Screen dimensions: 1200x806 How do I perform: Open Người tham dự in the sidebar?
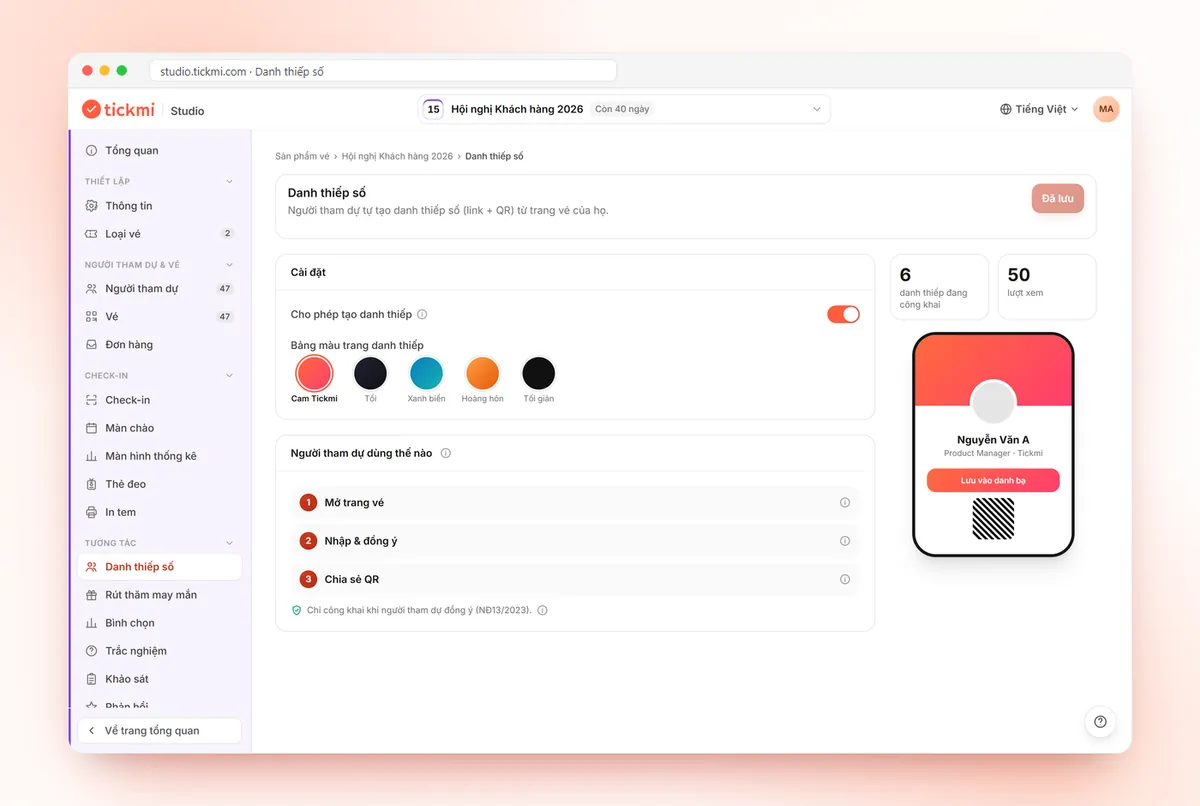tap(160, 289)
